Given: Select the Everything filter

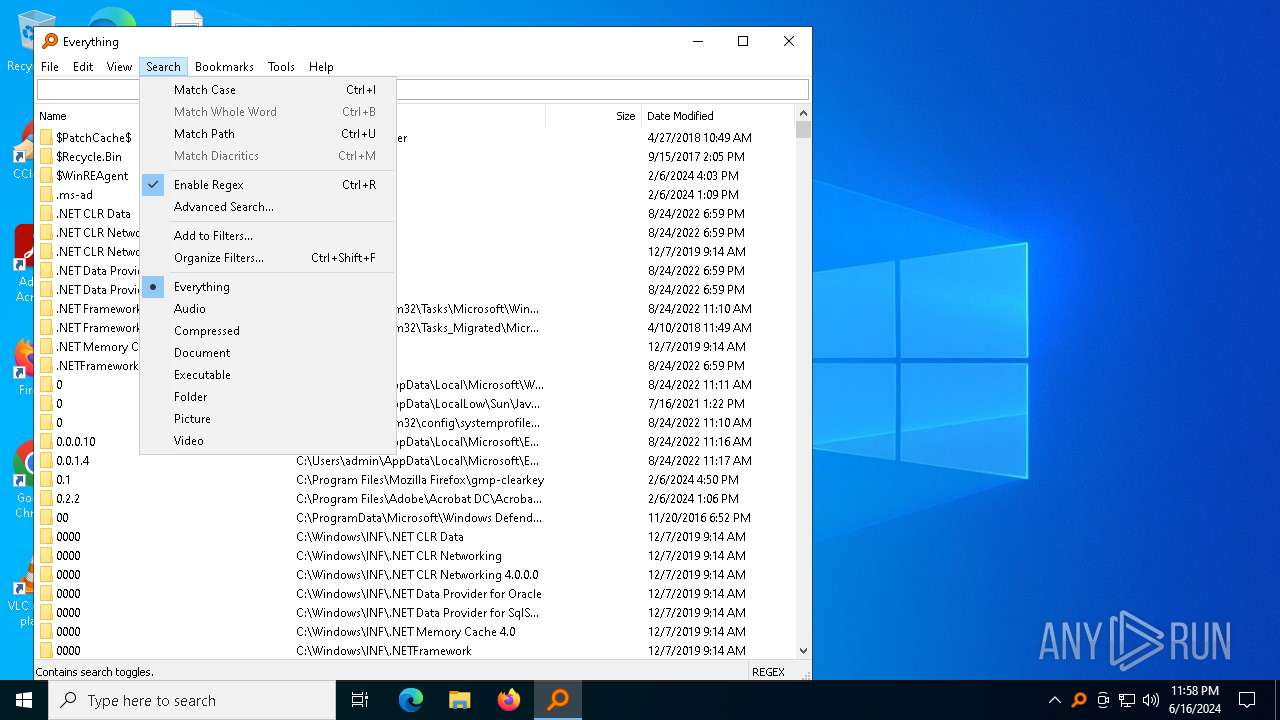Looking at the screenshot, I should (268, 286).
